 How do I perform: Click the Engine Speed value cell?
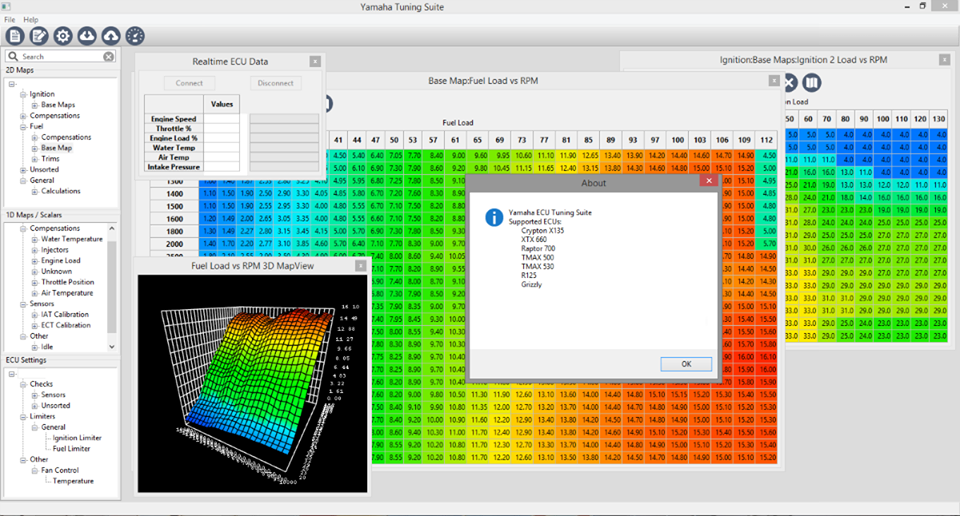(222, 119)
